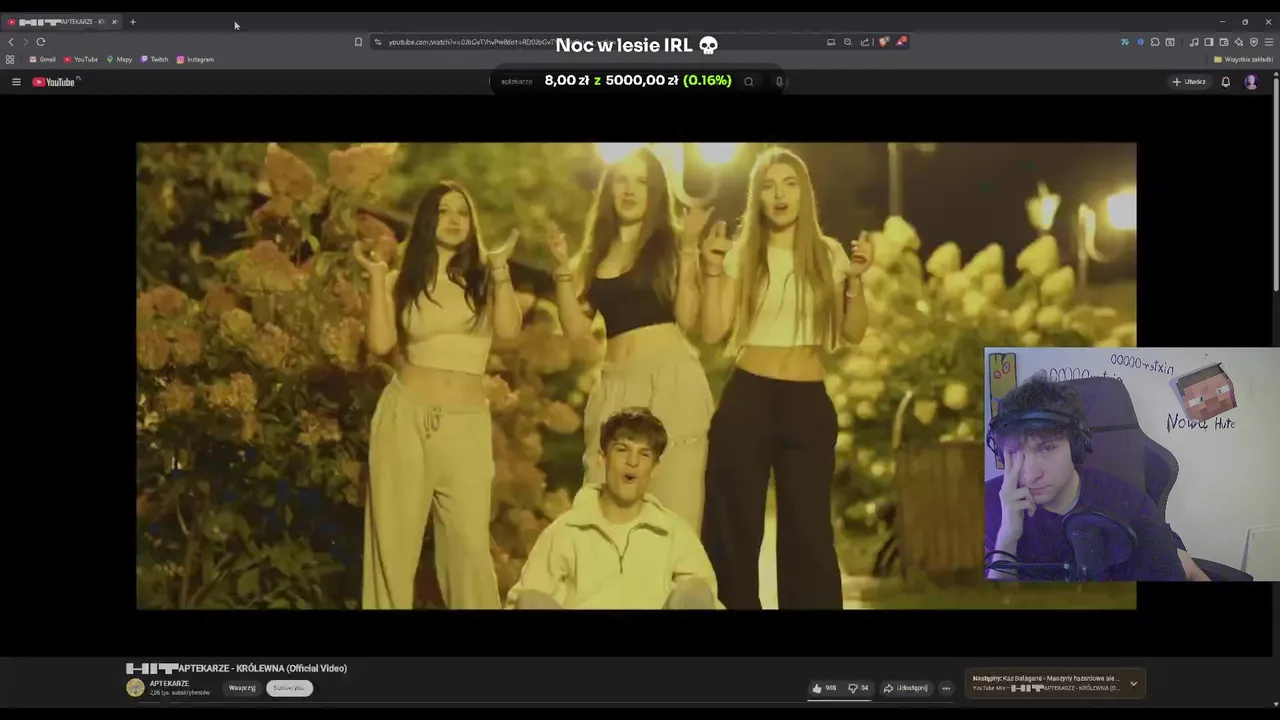Image resolution: width=1280 pixels, height=720 pixels.
Task: Focus the youtube.com address bar
Action: point(600,42)
